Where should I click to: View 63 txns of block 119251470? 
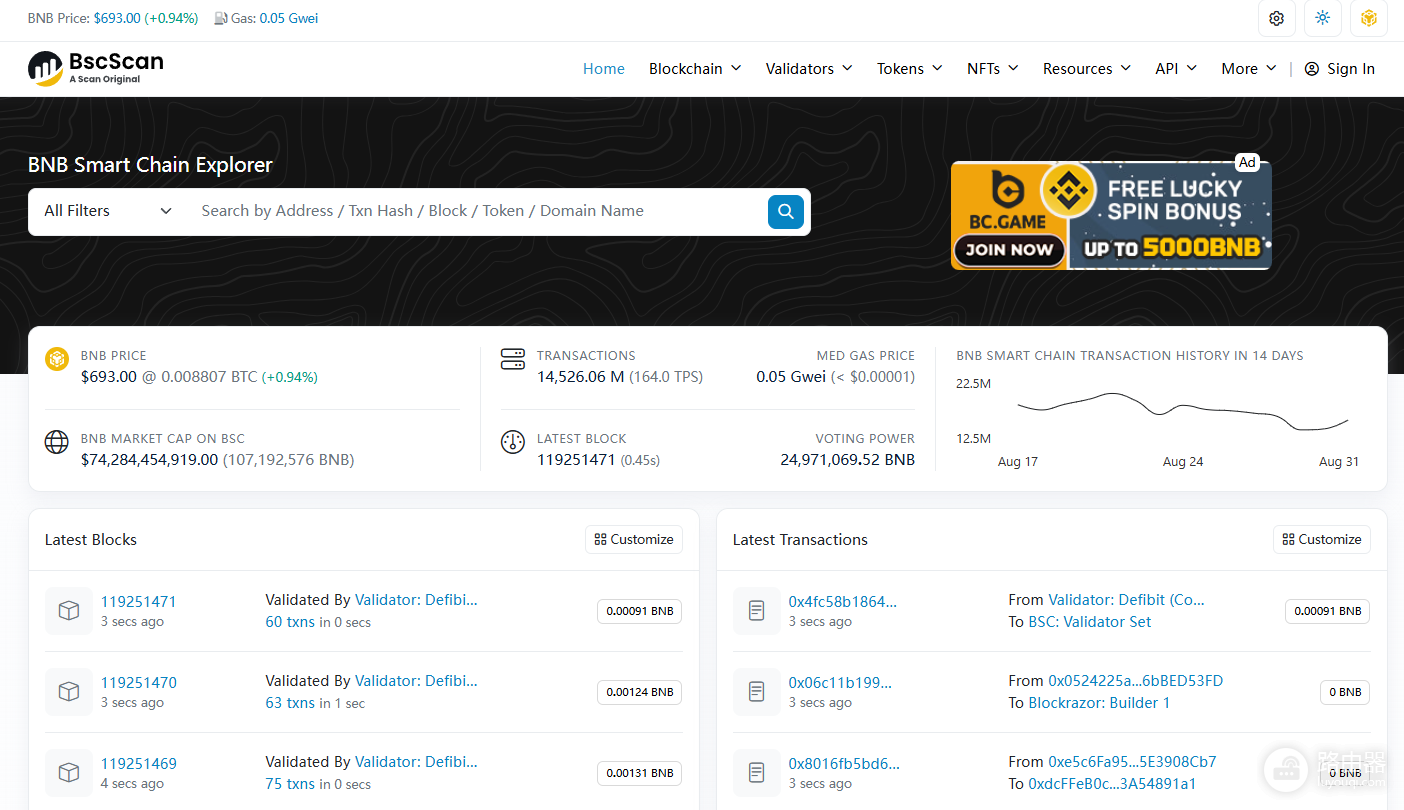pos(290,703)
